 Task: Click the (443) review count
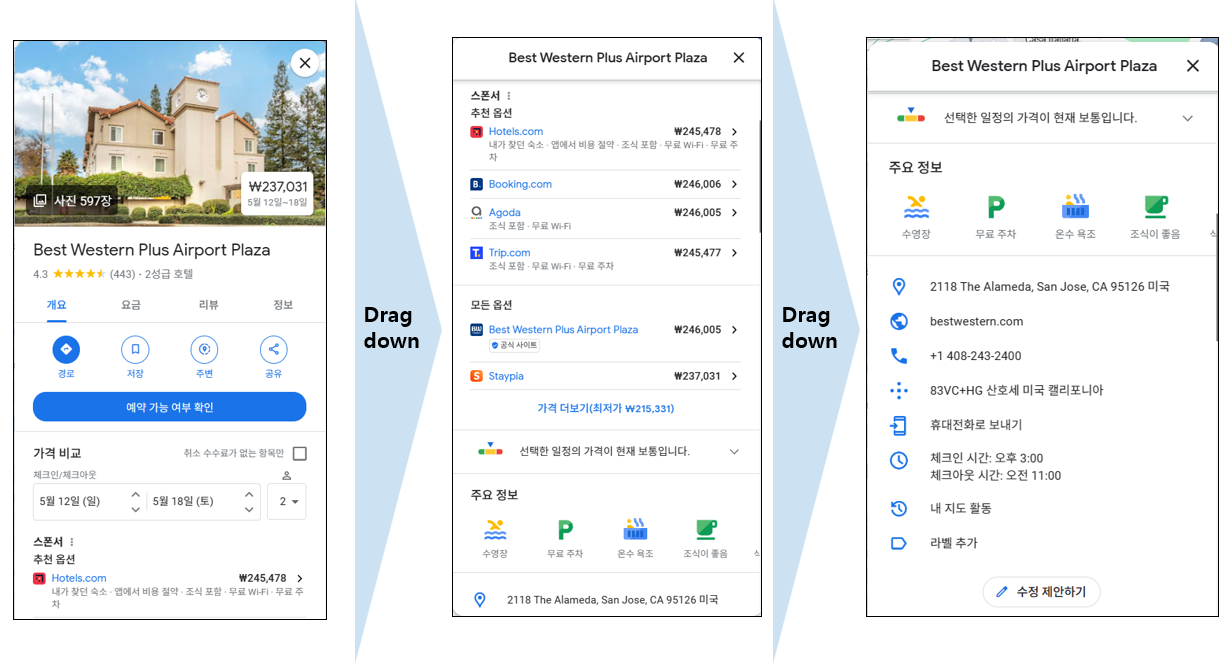pos(122,274)
